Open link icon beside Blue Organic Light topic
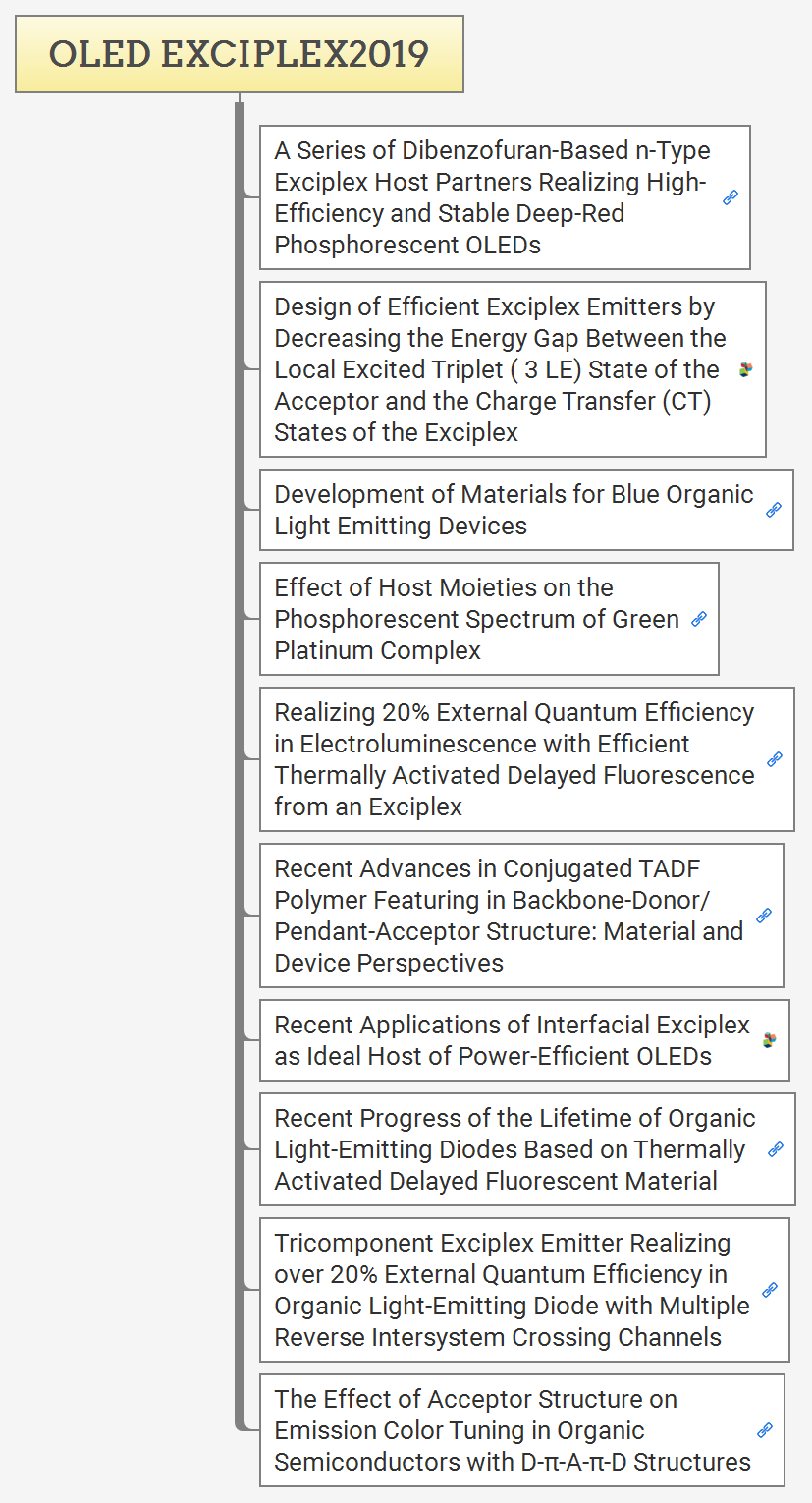This screenshot has width=812, height=1503. pyautogui.click(x=774, y=510)
